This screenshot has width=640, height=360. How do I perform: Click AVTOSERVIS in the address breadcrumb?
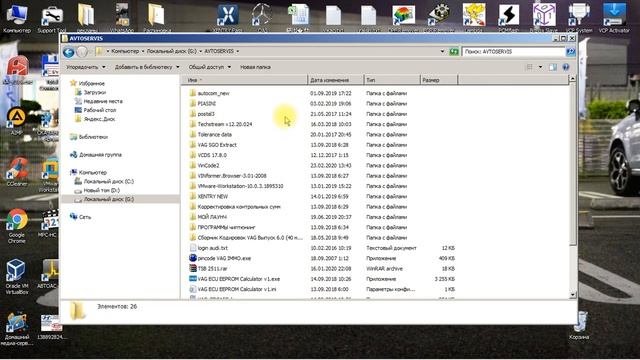click(219, 51)
